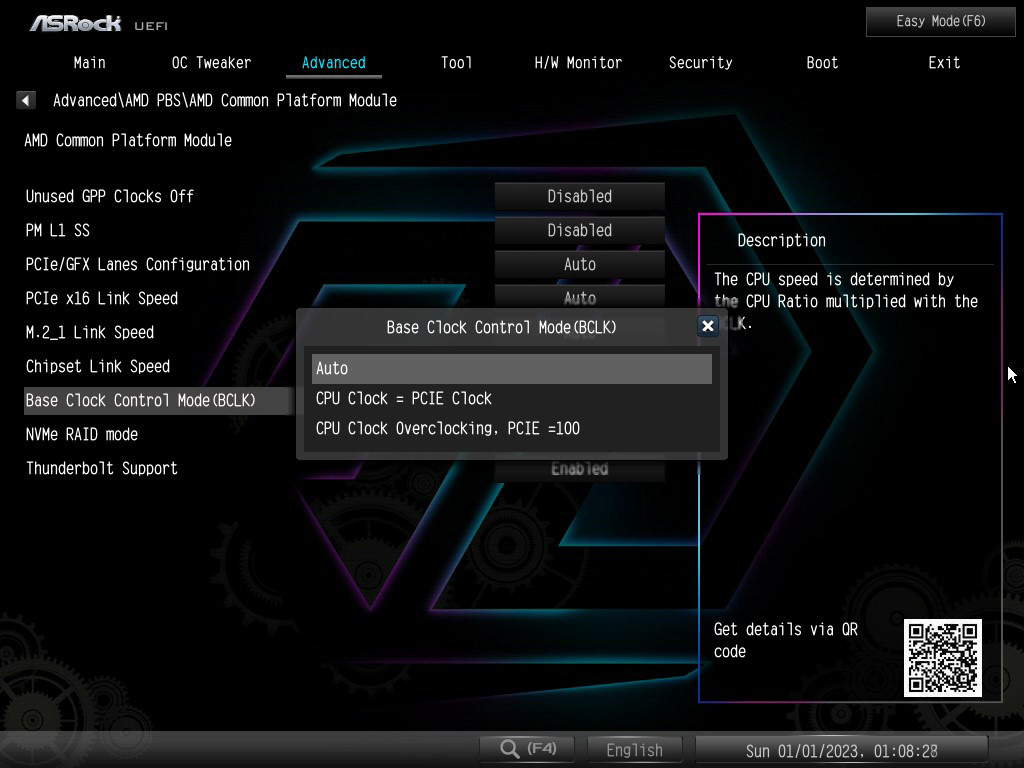This screenshot has width=1024, height=768.
Task: Select the Advanced tab
Action: point(334,63)
